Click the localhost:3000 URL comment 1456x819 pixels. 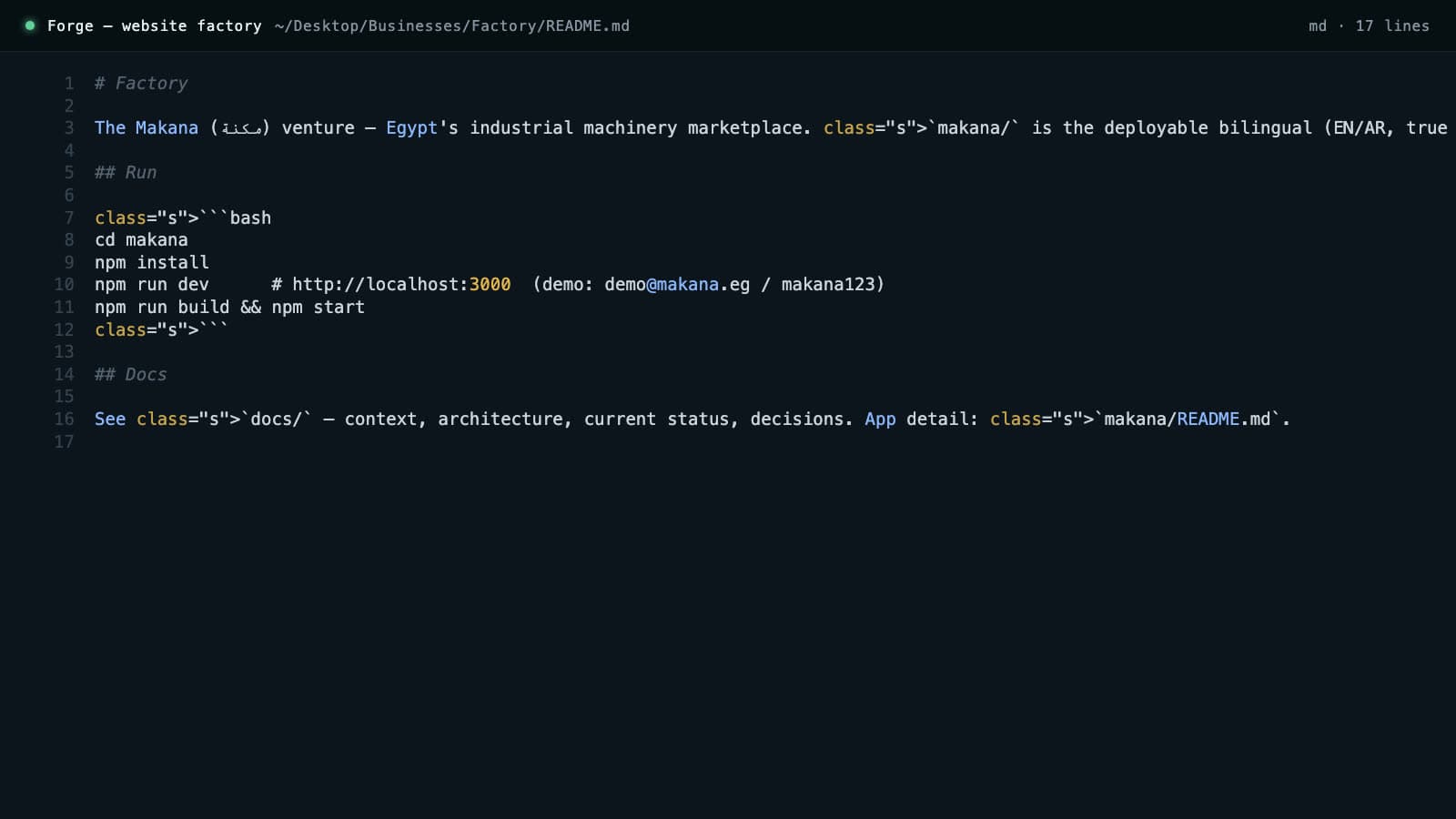(391, 284)
